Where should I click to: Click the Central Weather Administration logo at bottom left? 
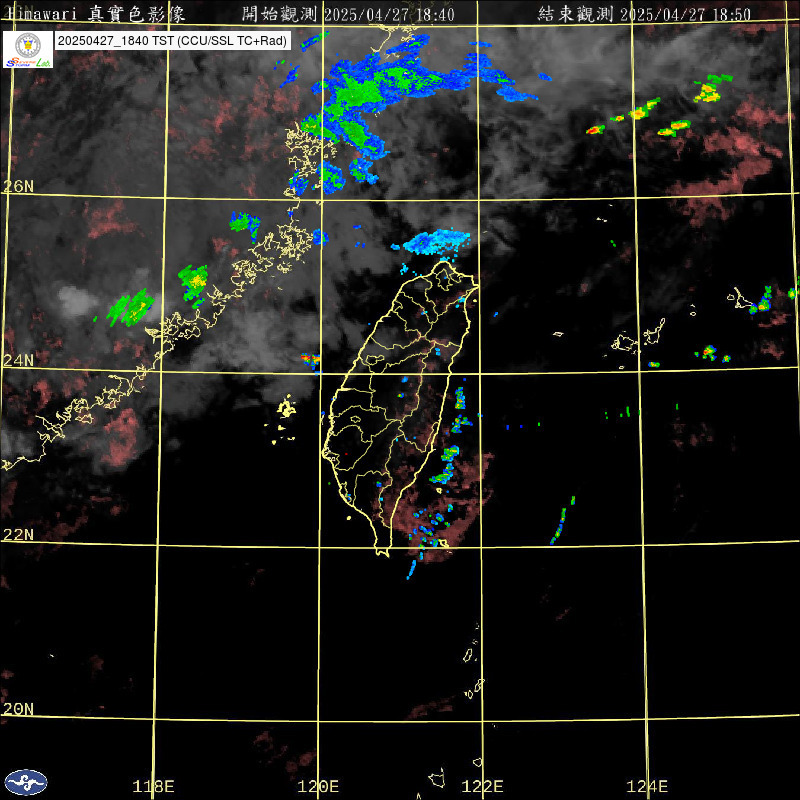(x=26, y=782)
